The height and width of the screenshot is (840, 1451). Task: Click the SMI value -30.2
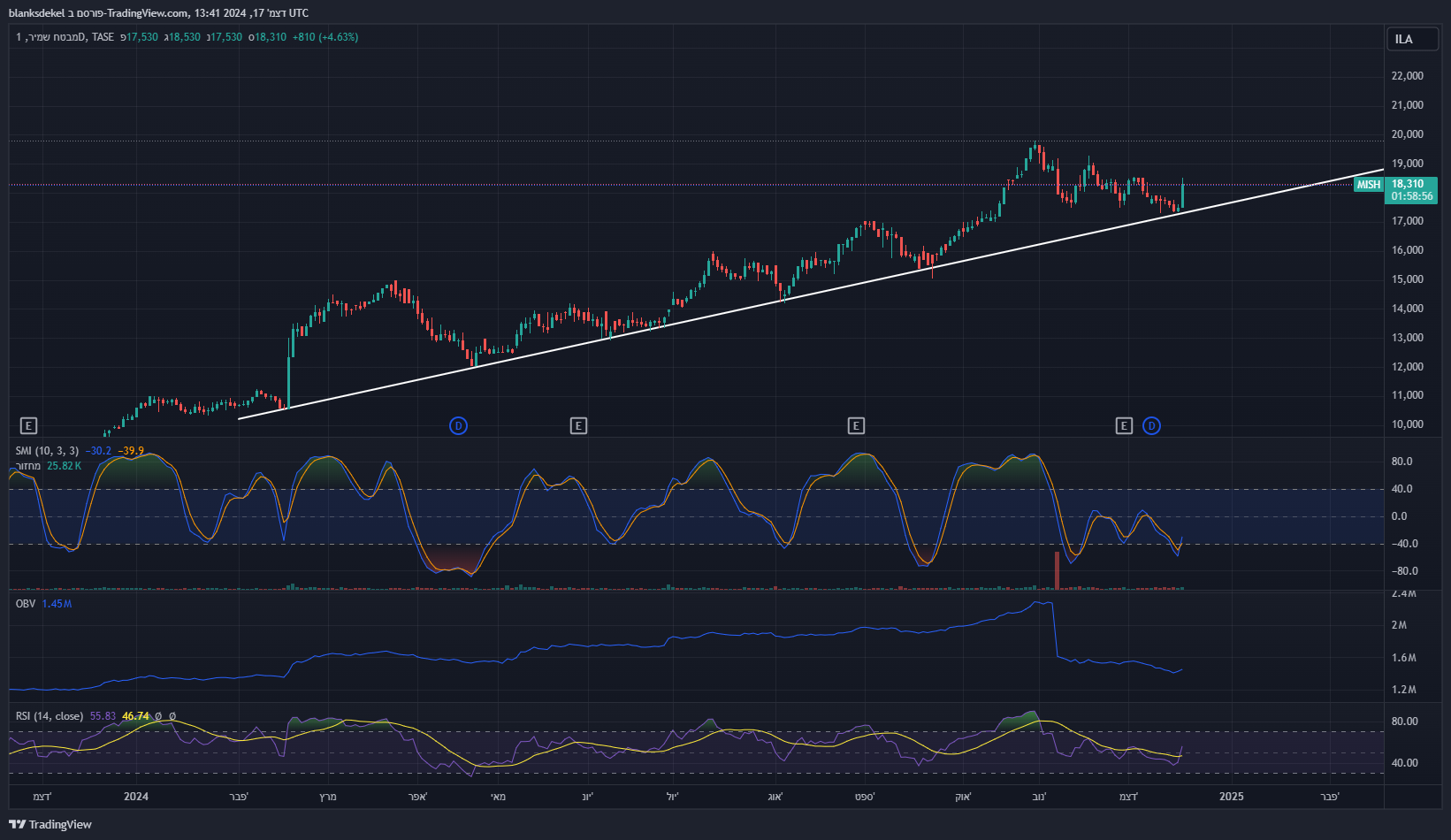(x=98, y=451)
